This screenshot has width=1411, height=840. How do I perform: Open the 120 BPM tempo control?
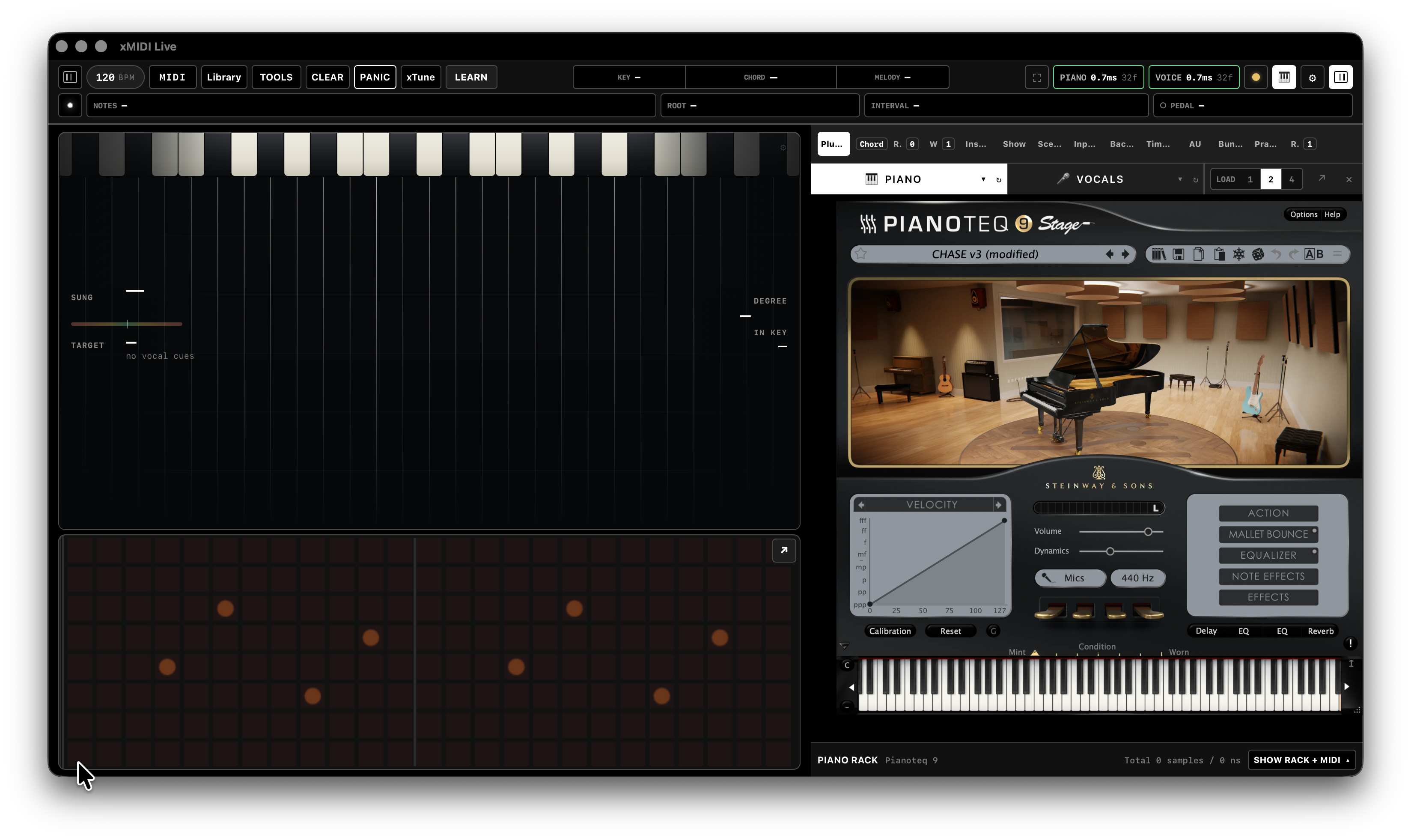pos(115,77)
